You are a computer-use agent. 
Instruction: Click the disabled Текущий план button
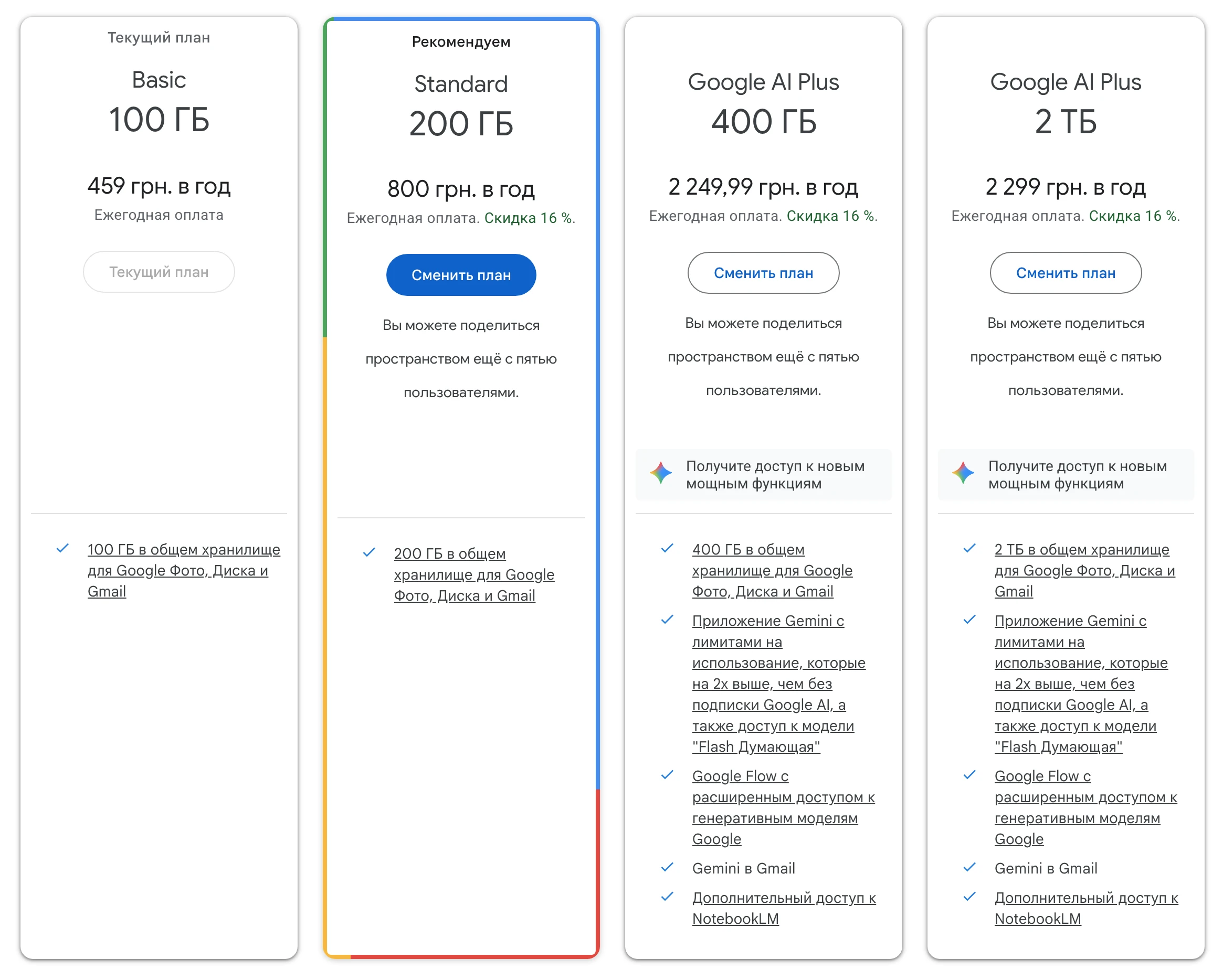tap(159, 272)
